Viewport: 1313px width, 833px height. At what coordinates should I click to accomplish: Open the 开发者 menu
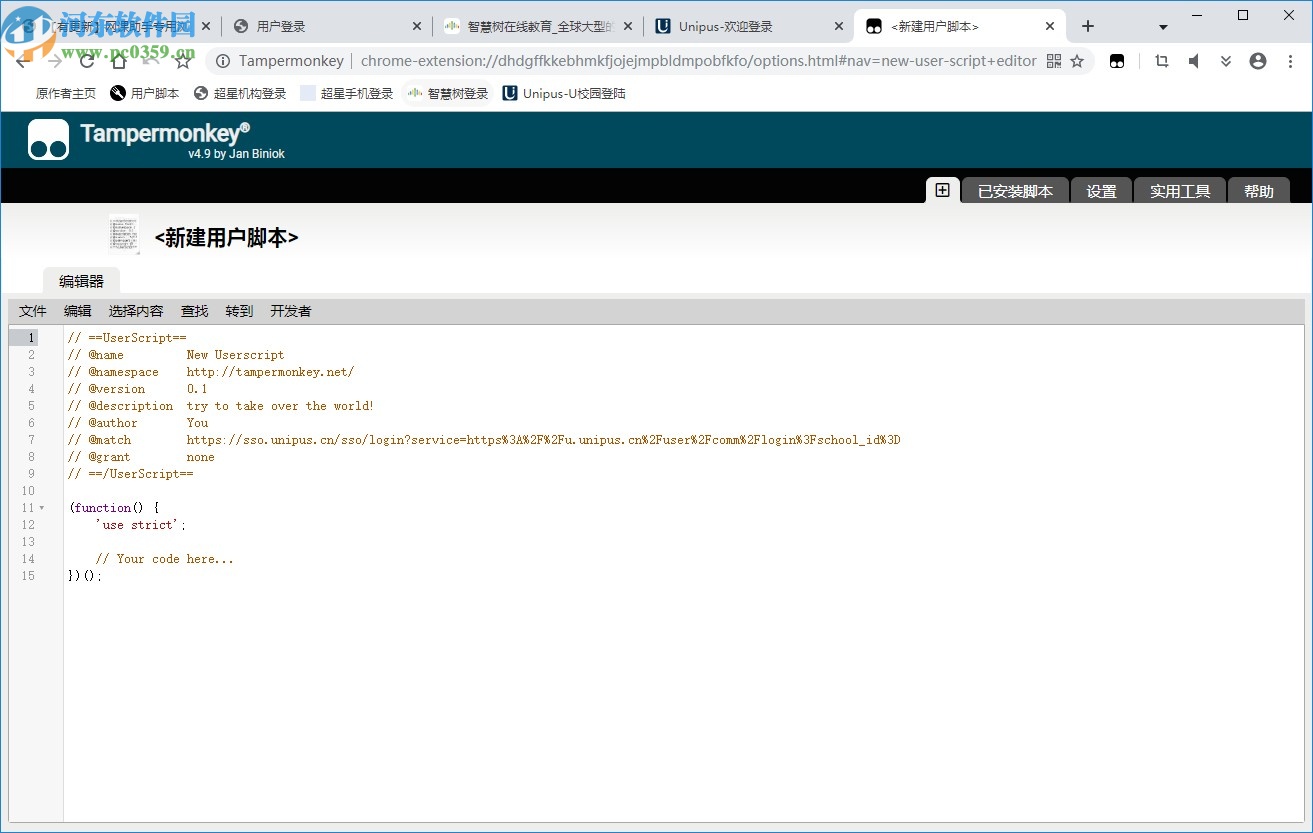(x=291, y=311)
